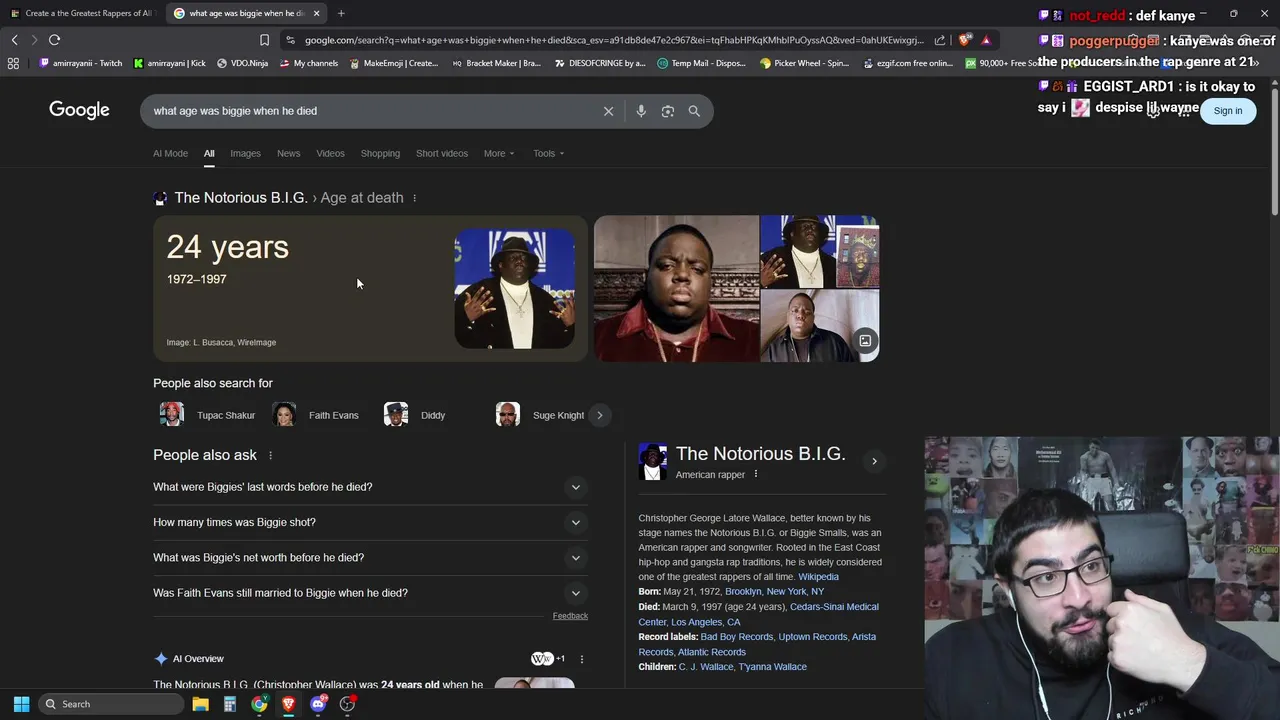This screenshot has width=1280, height=720.
Task: Open the Google logo homepage
Action: [x=79, y=110]
